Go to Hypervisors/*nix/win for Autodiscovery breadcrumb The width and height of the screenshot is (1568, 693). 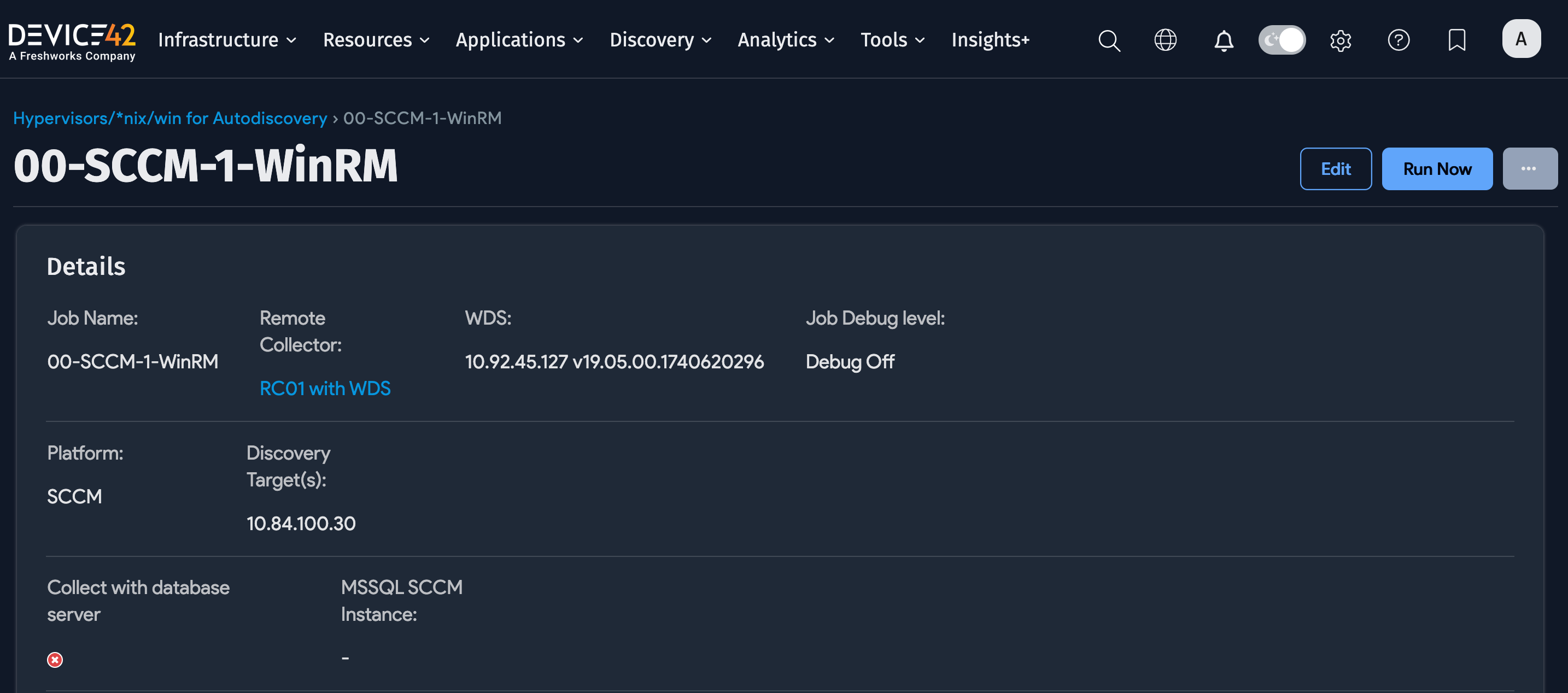tap(171, 118)
